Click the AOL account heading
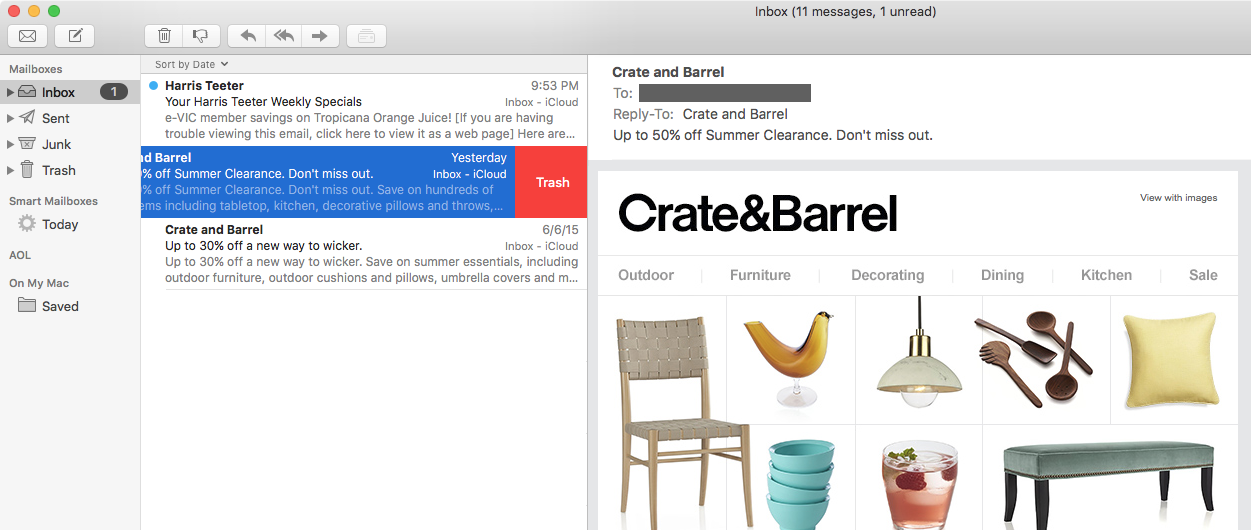The height and width of the screenshot is (530, 1251). coord(20,255)
